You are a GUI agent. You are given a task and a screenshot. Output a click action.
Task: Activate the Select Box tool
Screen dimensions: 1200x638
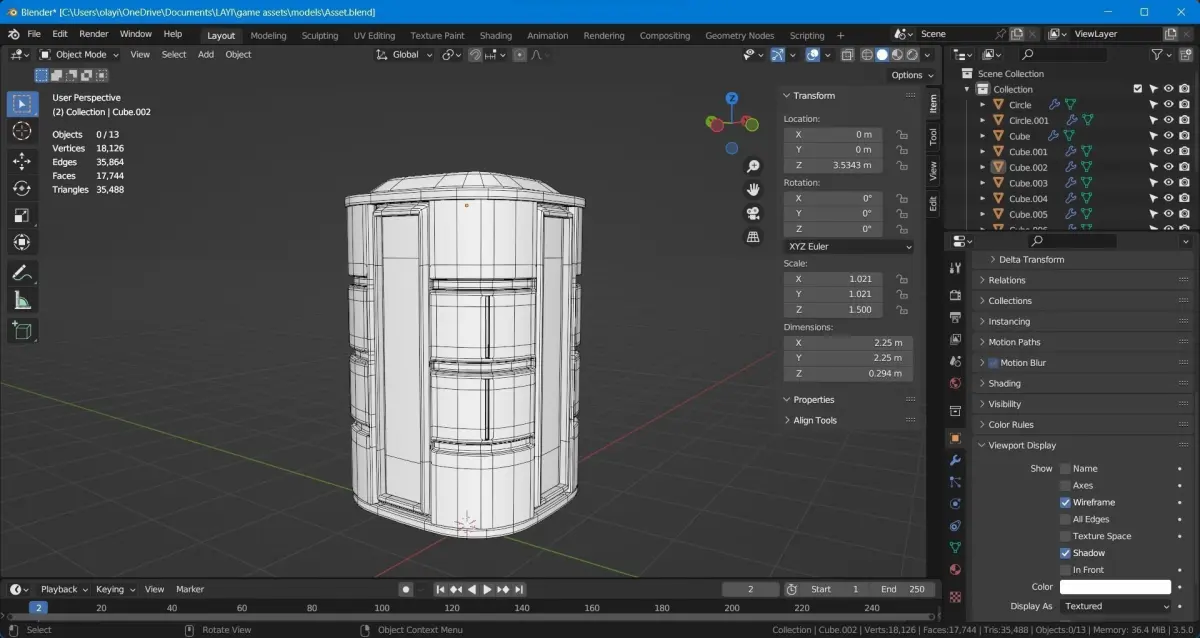coord(22,104)
